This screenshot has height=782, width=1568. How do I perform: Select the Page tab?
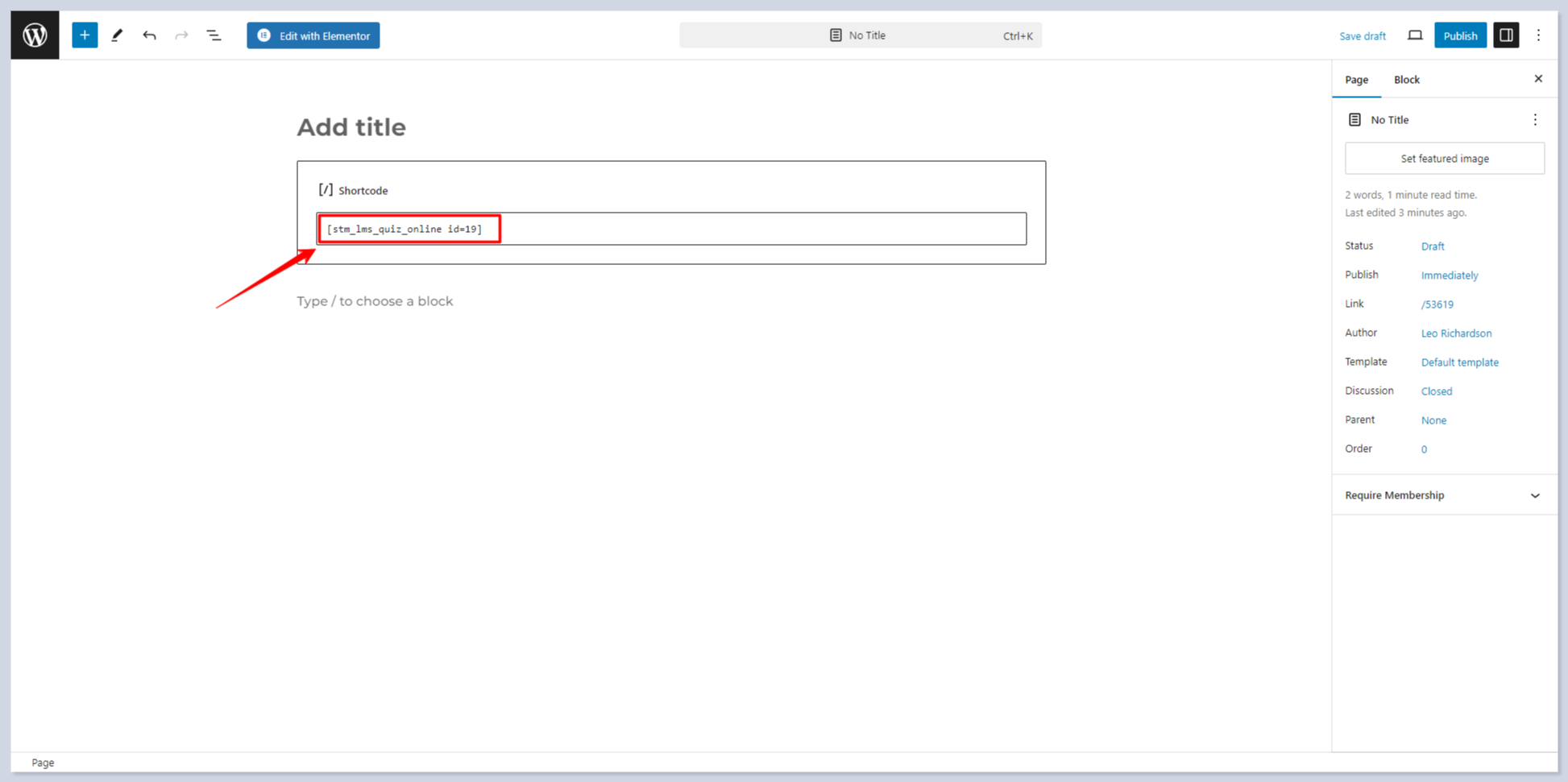(1356, 80)
